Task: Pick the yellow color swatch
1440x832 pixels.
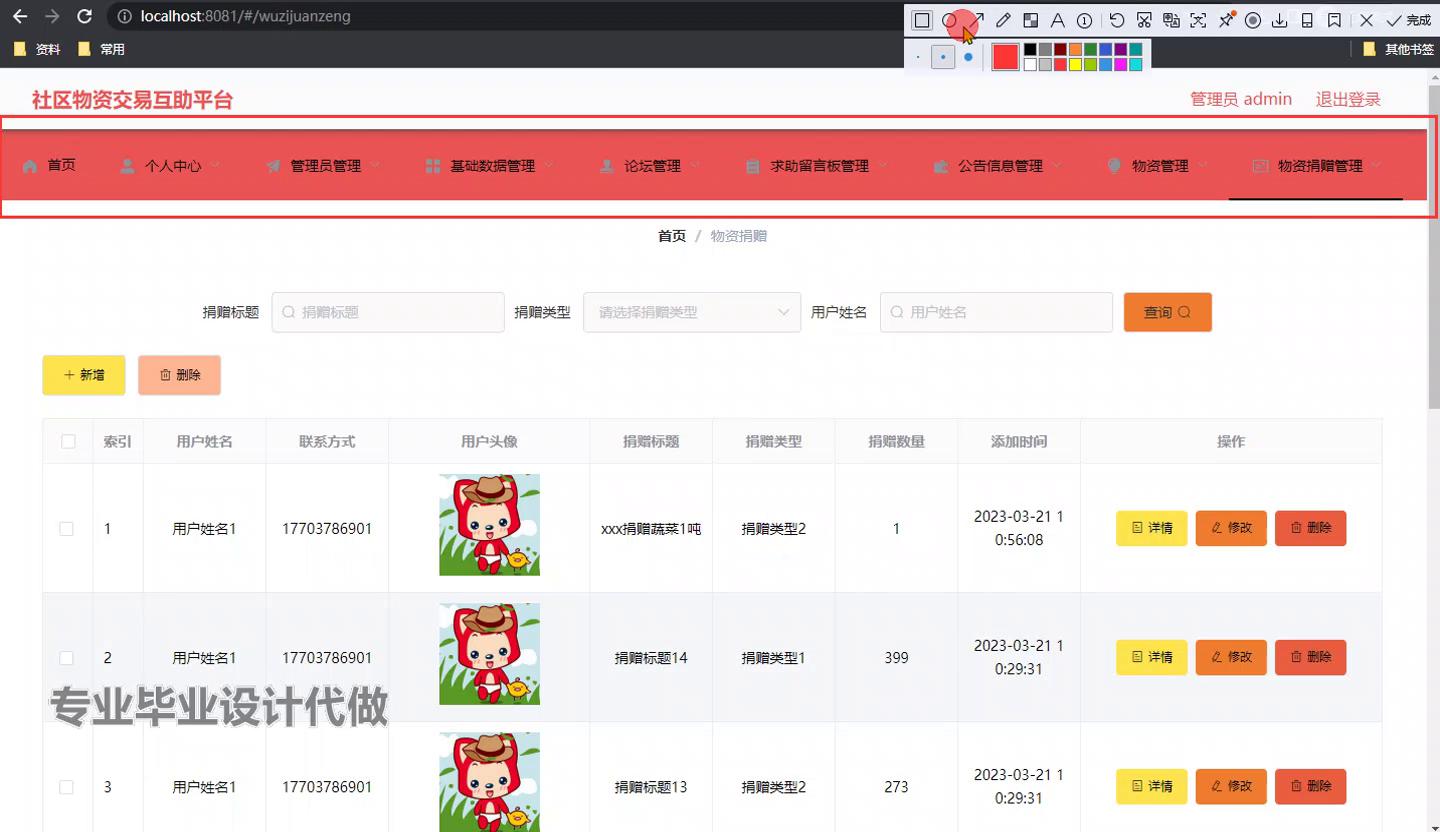Action: pos(1075,64)
